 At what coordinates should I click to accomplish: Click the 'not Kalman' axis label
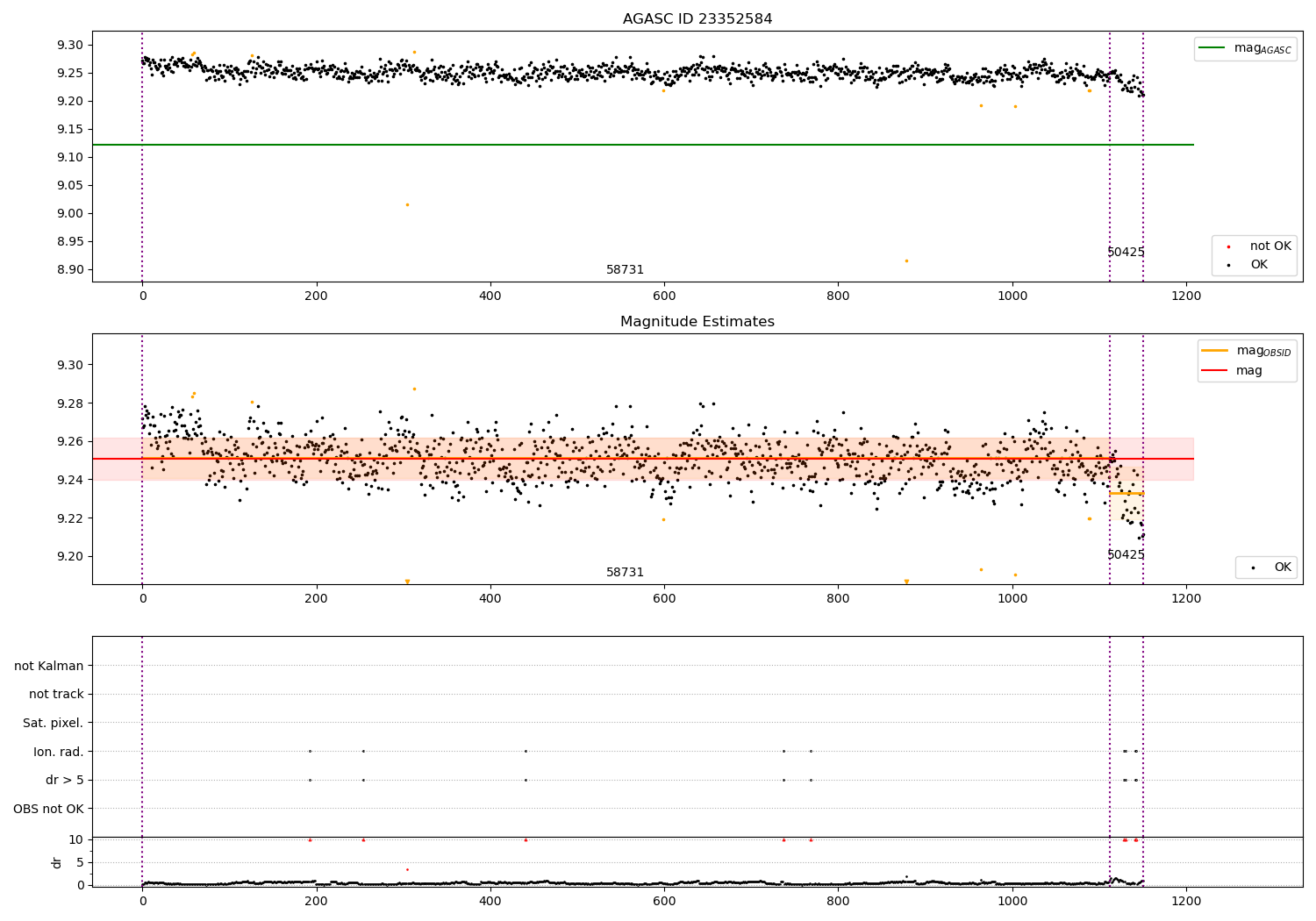49,667
